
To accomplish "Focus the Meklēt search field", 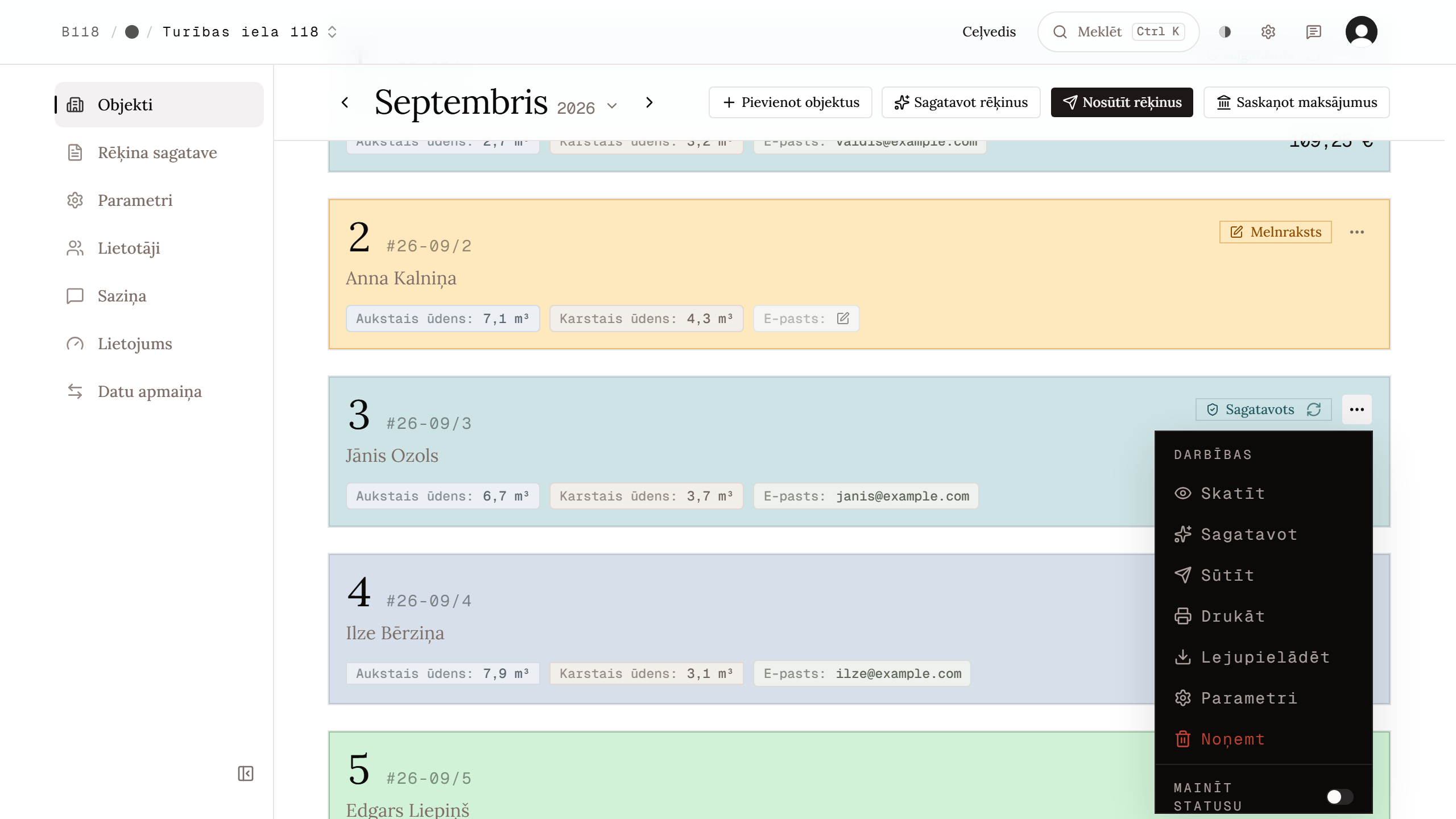I will 1118,32.
